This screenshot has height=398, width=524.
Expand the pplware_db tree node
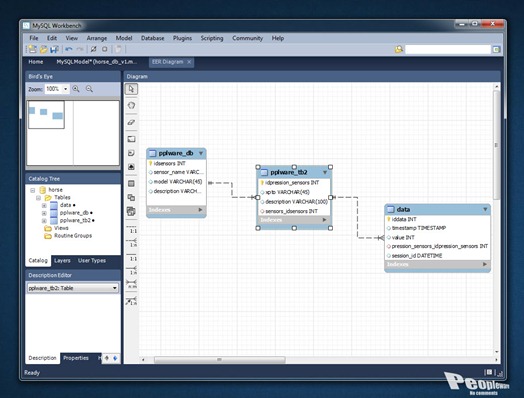coord(44,213)
